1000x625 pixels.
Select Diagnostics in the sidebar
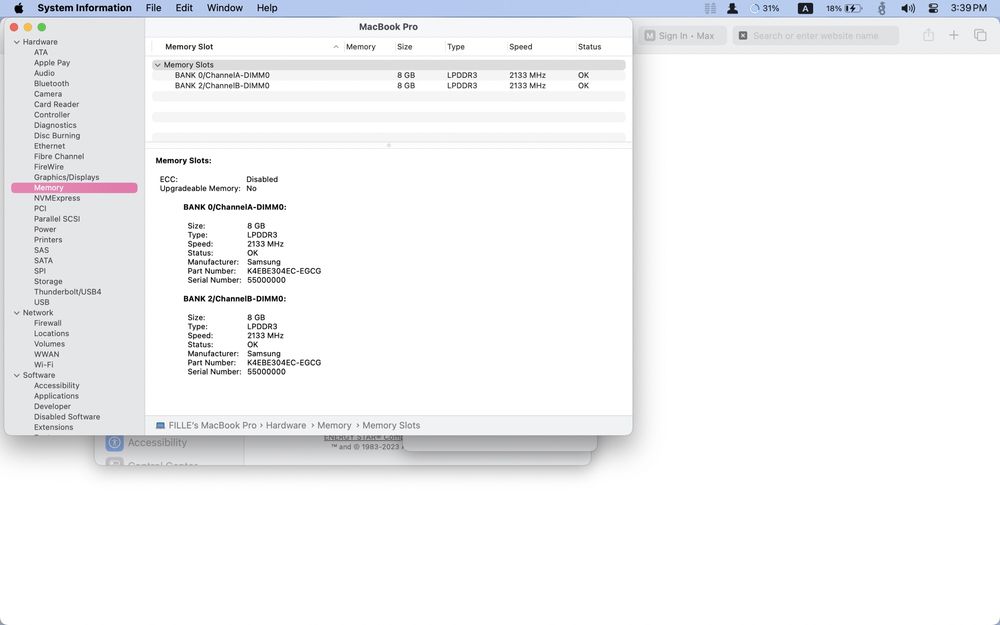pos(55,125)
